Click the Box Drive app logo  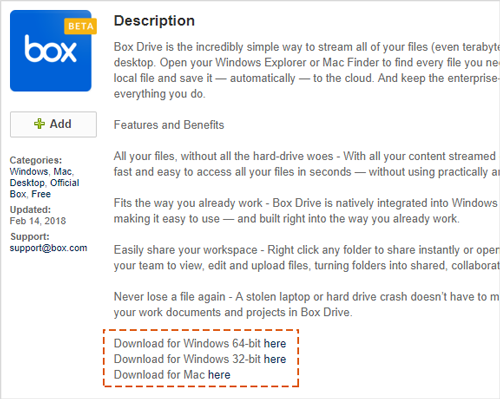[x=51, y=51]
